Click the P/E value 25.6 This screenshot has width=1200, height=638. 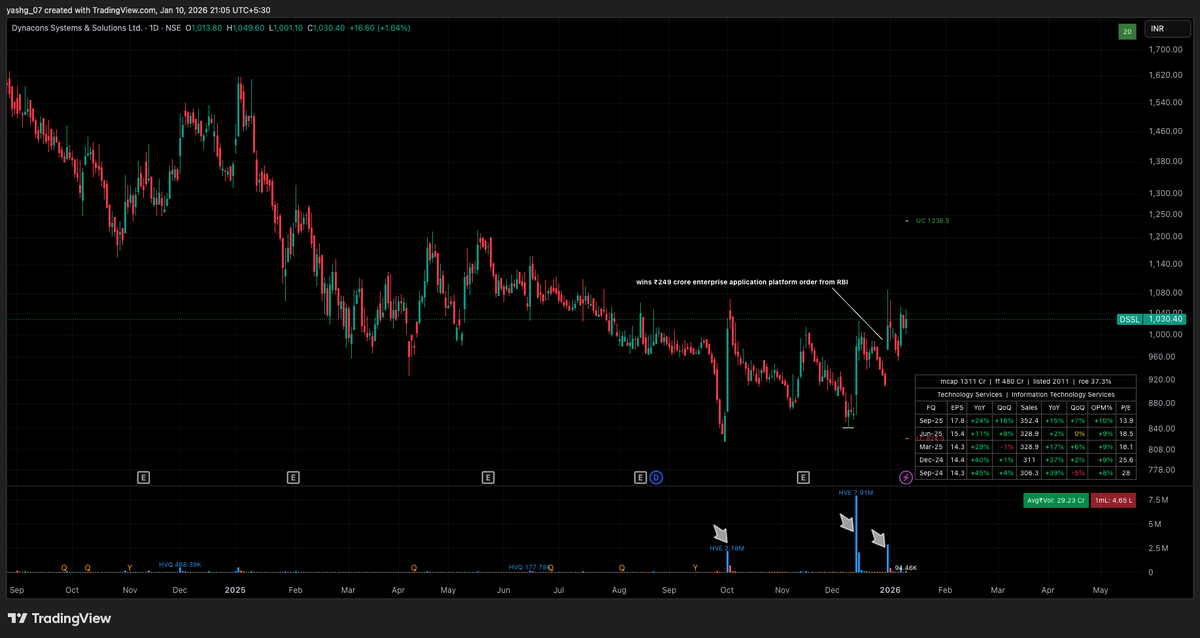click(1126, 460)
